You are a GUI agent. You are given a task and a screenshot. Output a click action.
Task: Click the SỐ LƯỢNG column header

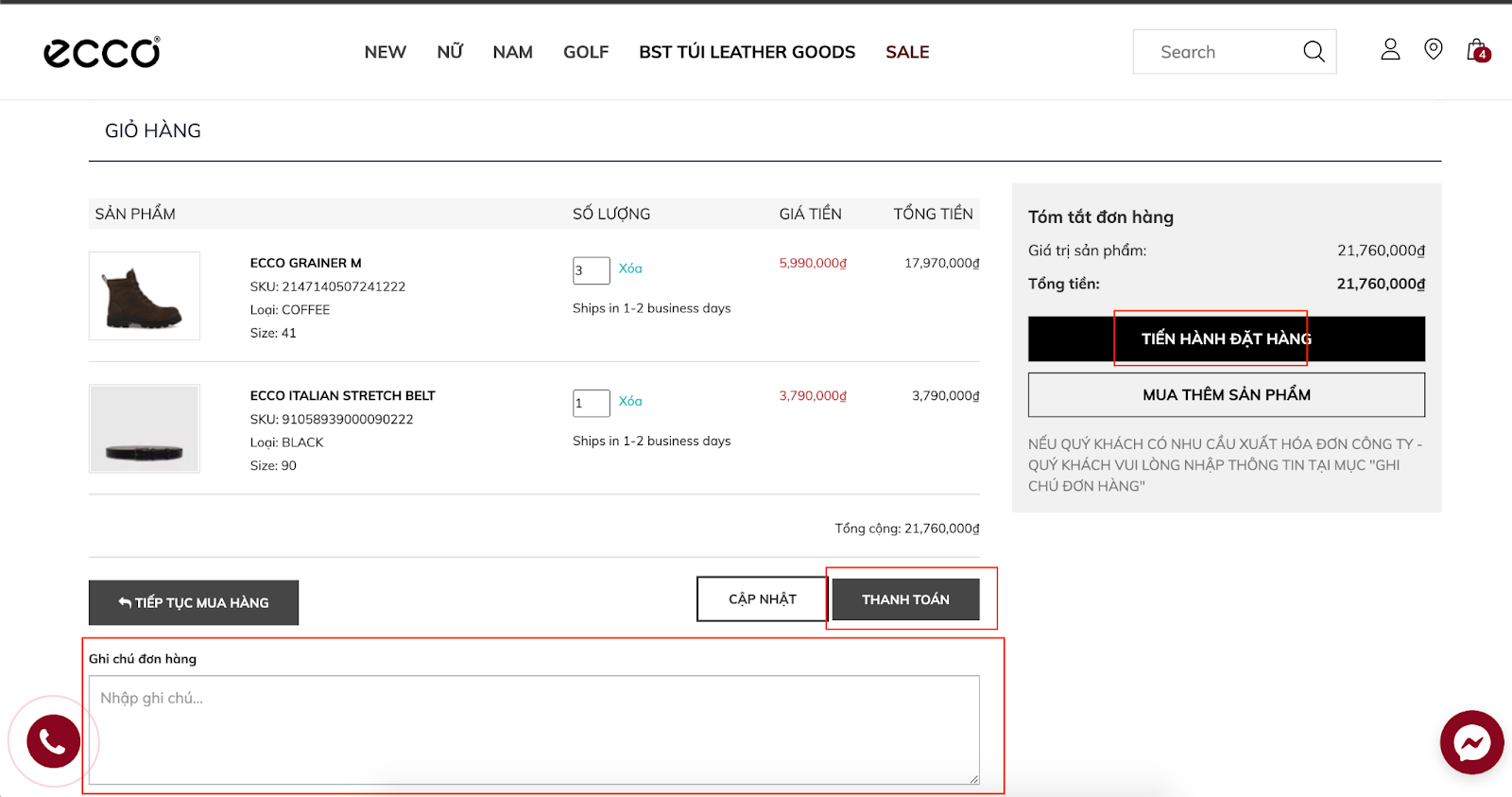(611, 214)
